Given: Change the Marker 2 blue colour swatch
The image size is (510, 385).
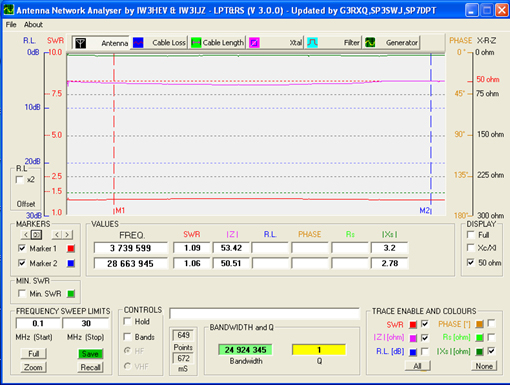Looking at the screenshot, I should tap(71, 263).
